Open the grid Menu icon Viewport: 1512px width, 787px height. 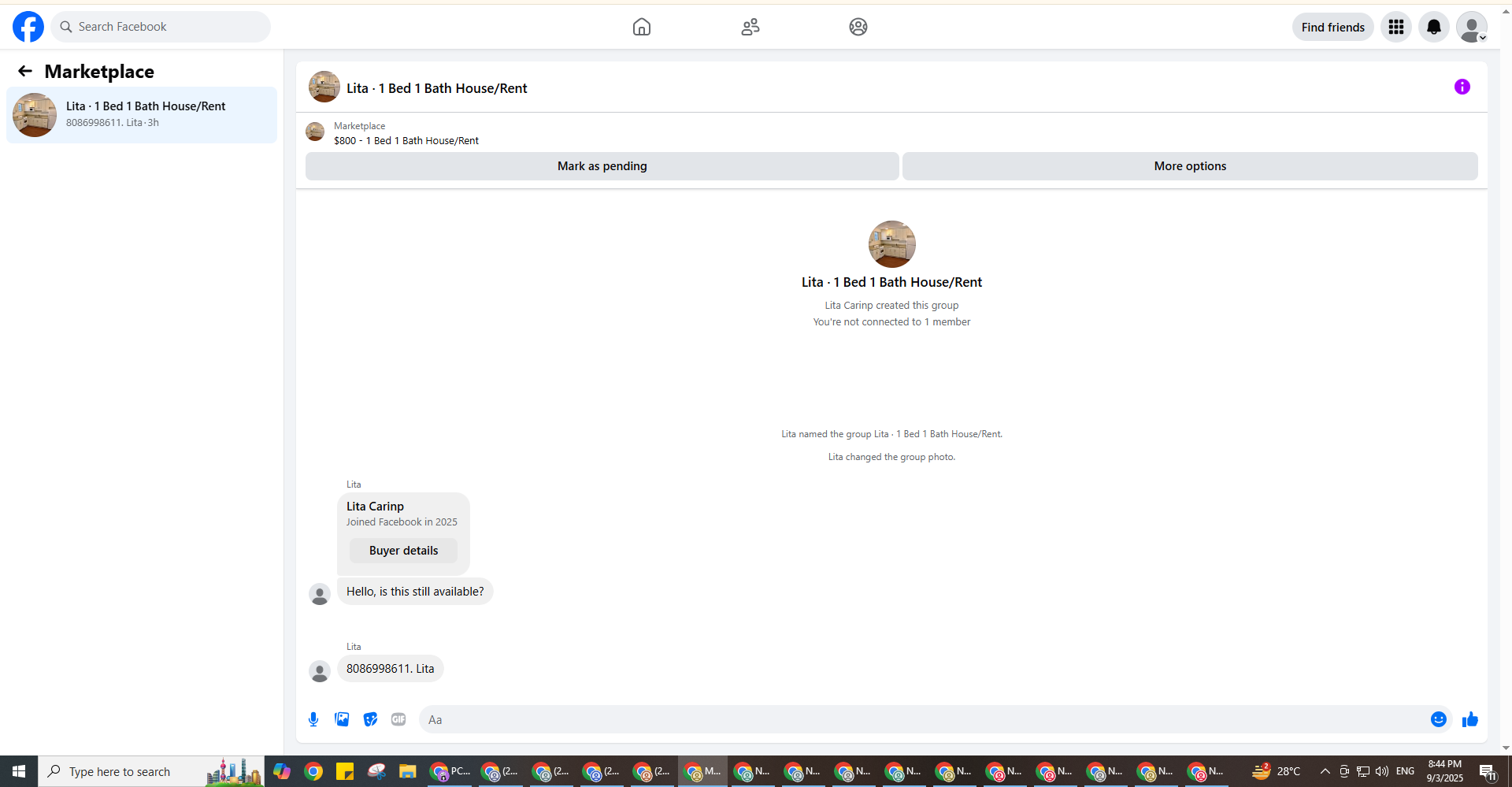[x=1396, y=27]
